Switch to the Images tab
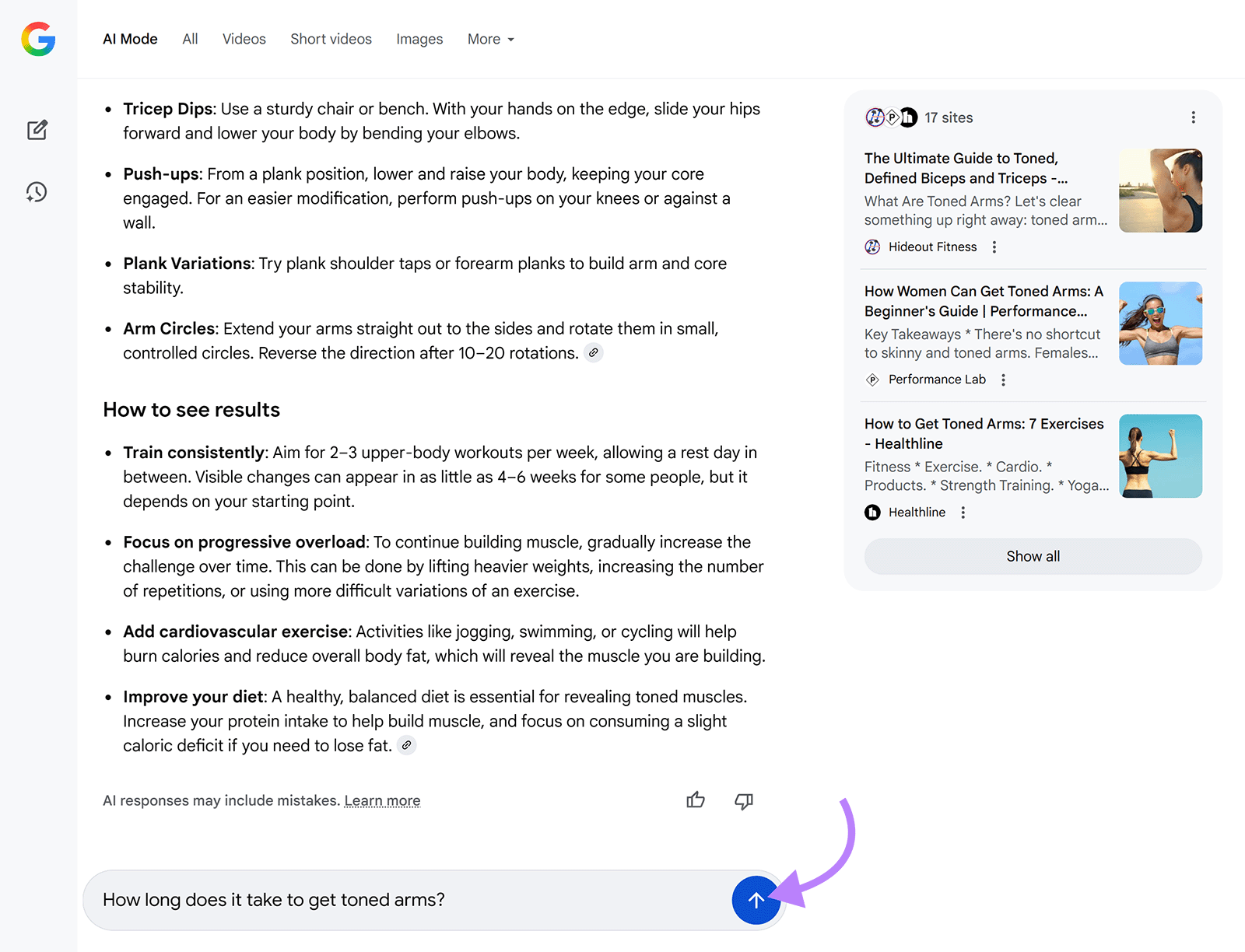 [x=419, y=39]
